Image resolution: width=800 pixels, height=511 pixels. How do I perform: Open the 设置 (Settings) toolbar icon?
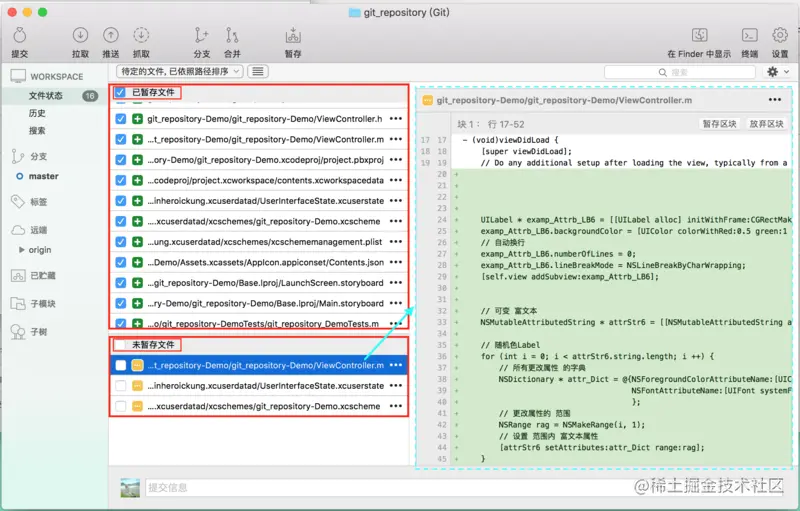[x=780, y=35]
